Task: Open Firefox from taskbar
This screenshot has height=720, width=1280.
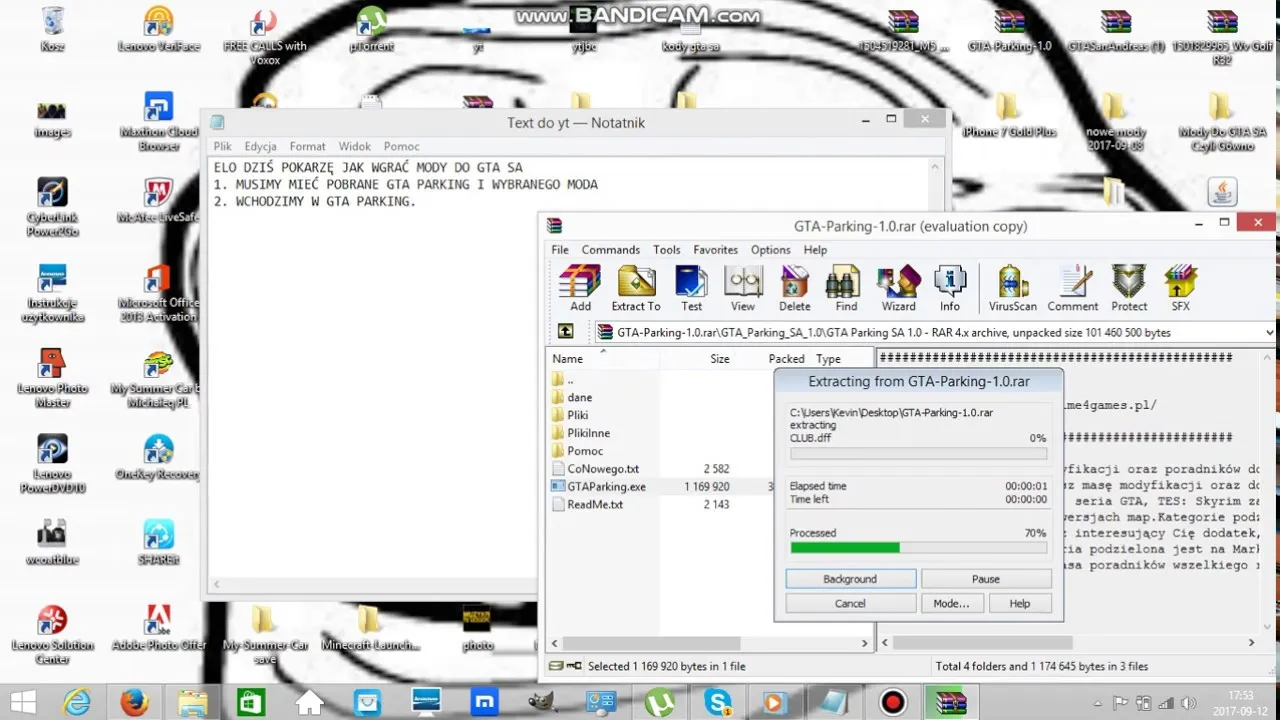Action: 134,702
